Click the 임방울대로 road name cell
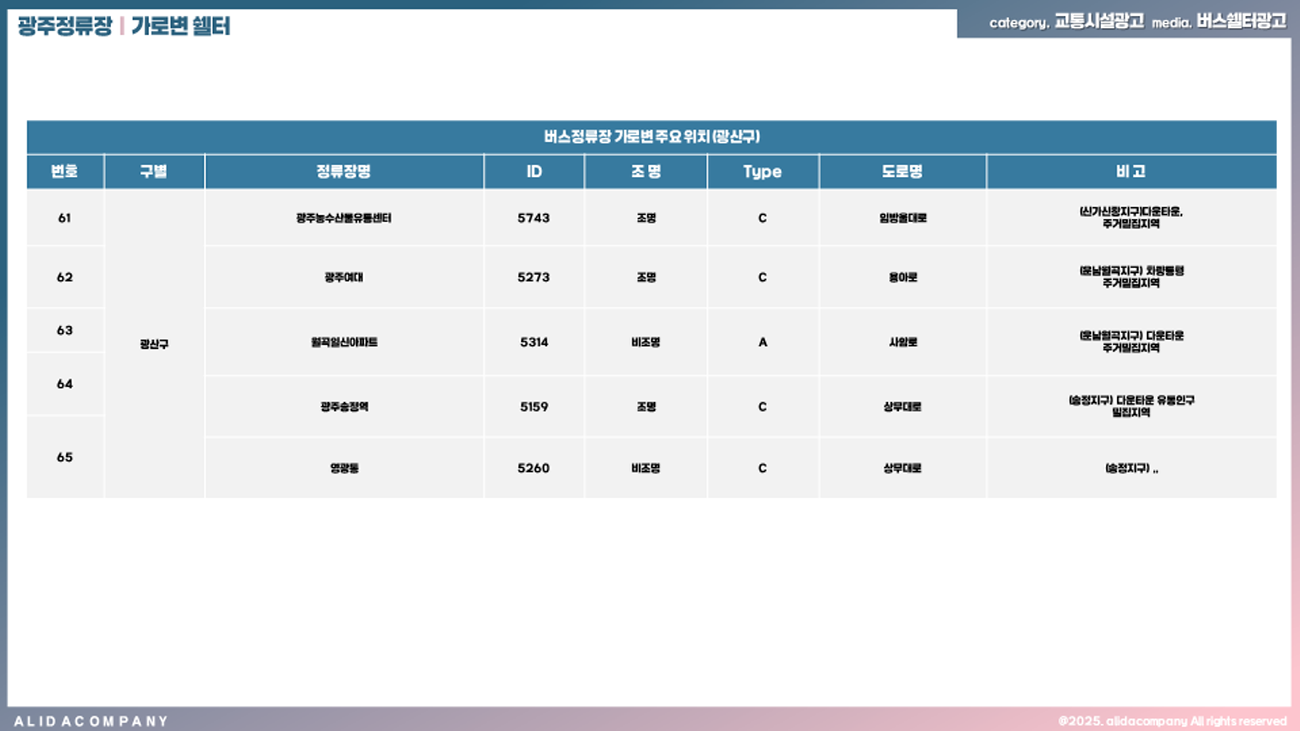The image size is (1300, 731). pos(902,218)
